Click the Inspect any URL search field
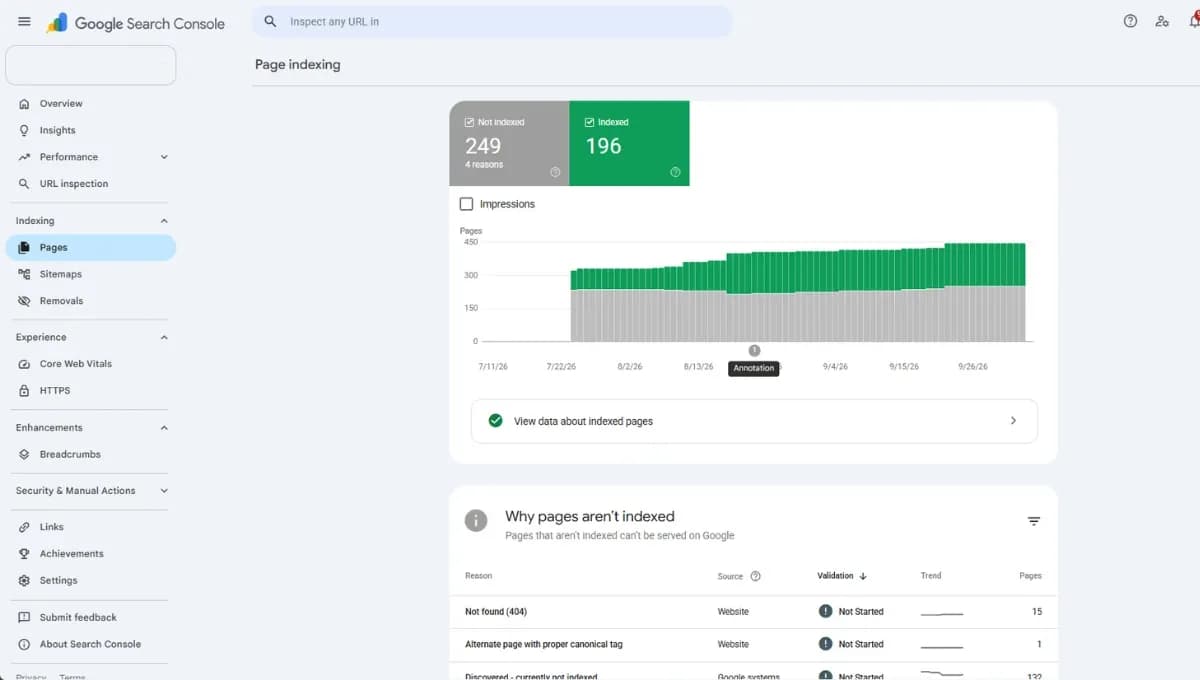 (492, 21)
